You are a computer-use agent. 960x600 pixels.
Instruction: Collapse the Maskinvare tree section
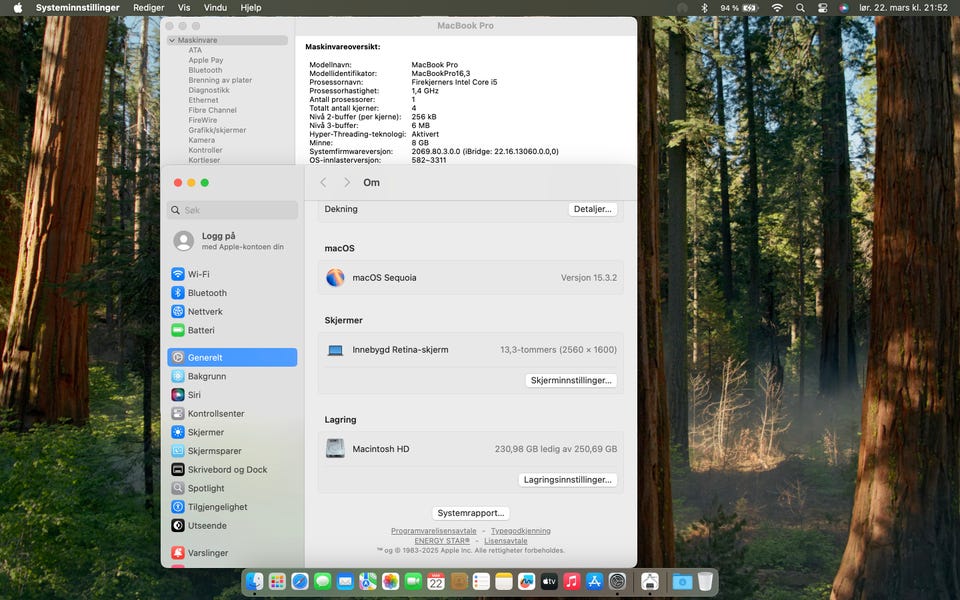172,40
